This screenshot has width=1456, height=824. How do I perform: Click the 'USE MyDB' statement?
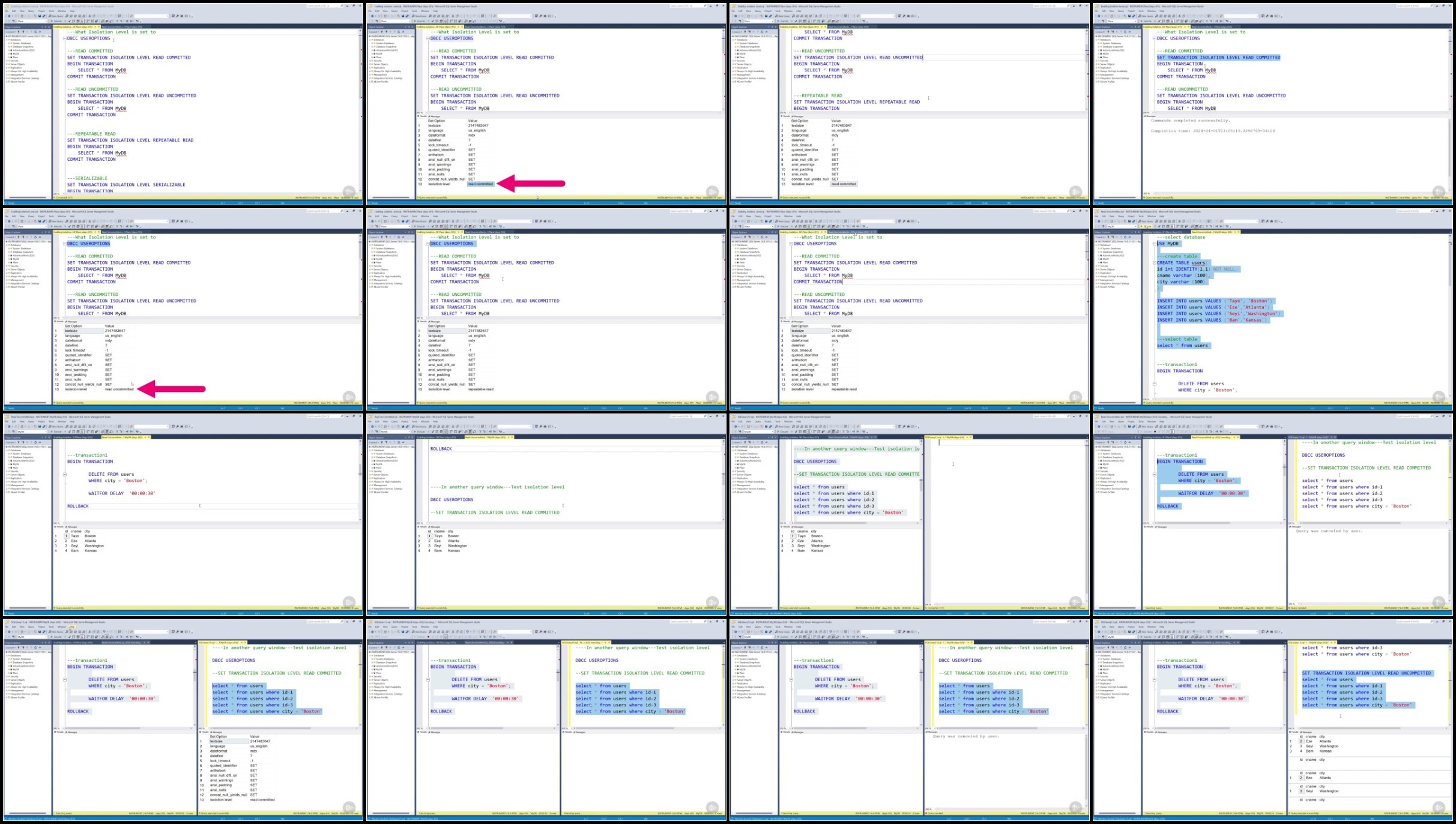tap(1168, 244)
